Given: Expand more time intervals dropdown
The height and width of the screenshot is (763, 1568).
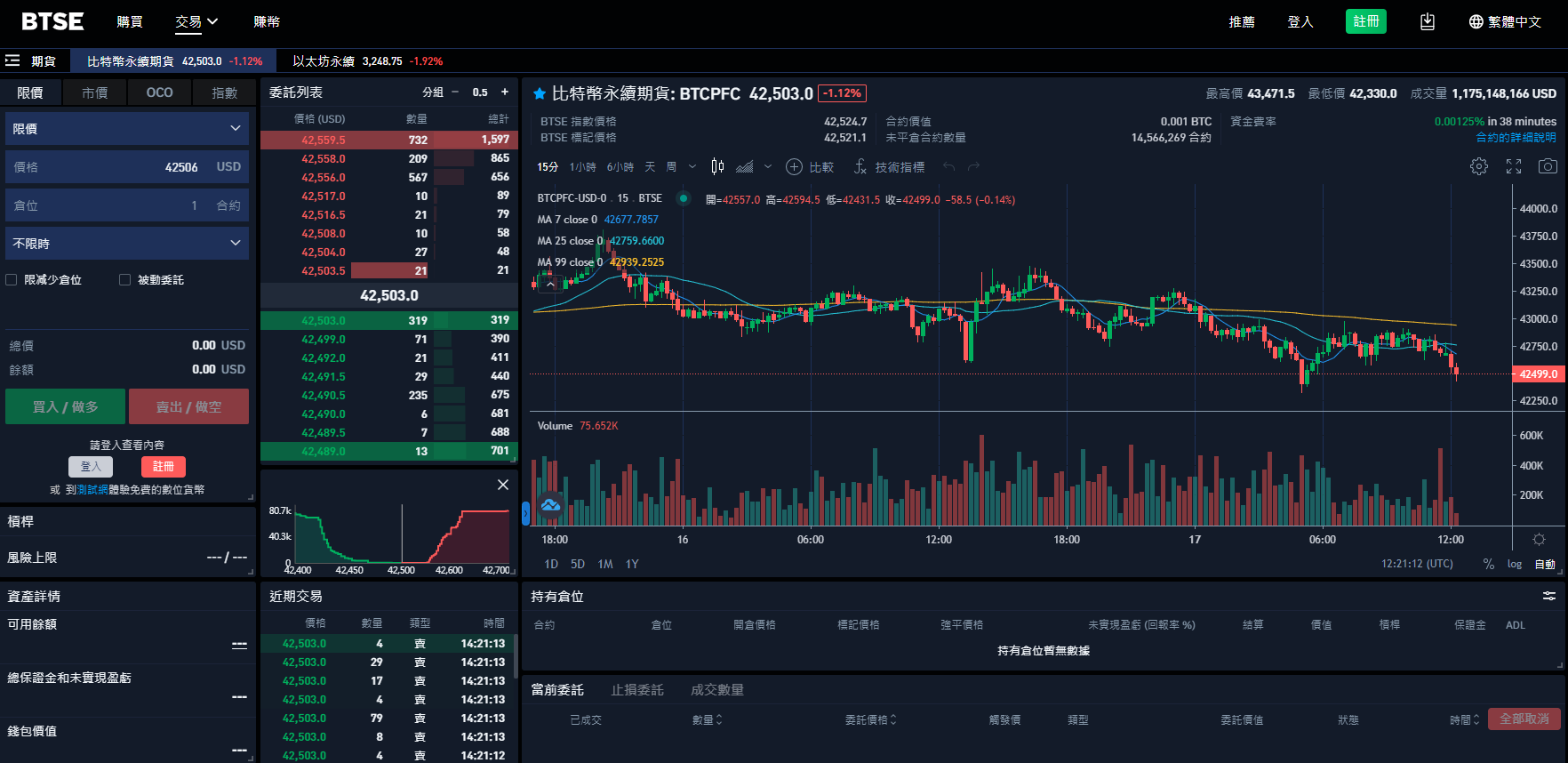Looking at the screenshot, I should (692, 166).
